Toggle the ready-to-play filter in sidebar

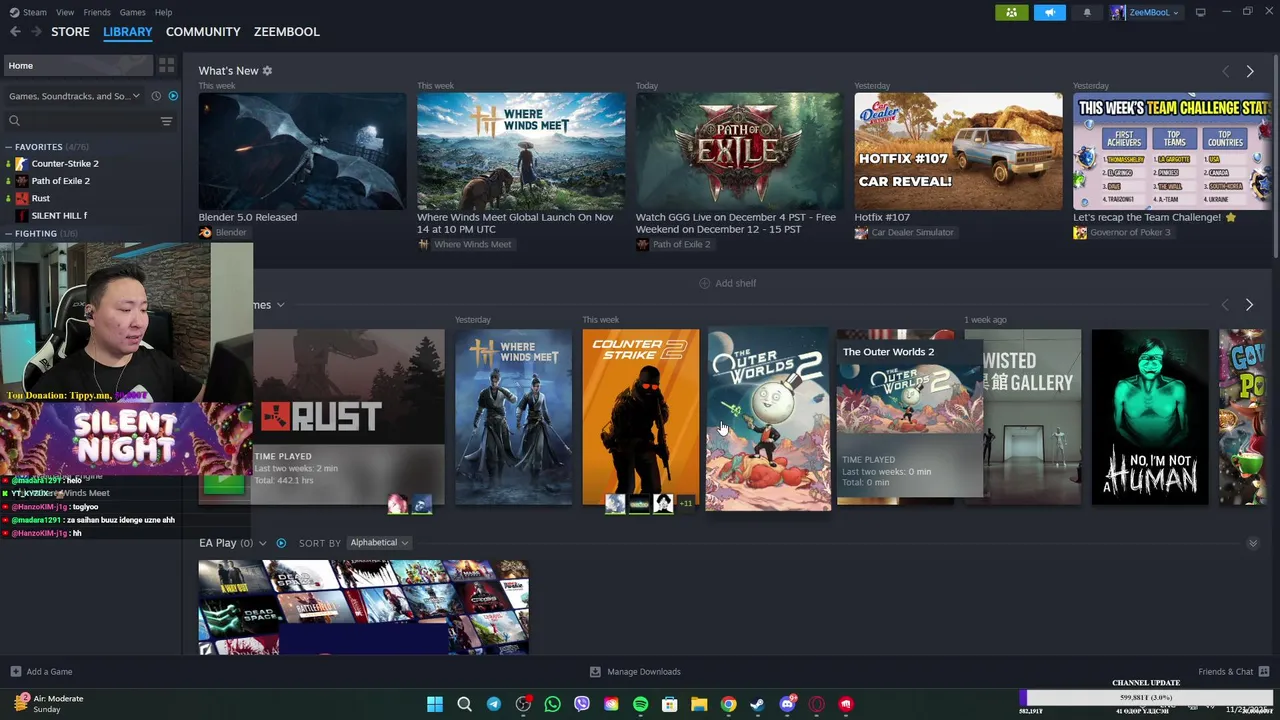pyautogui.click(x=173, y=96)
